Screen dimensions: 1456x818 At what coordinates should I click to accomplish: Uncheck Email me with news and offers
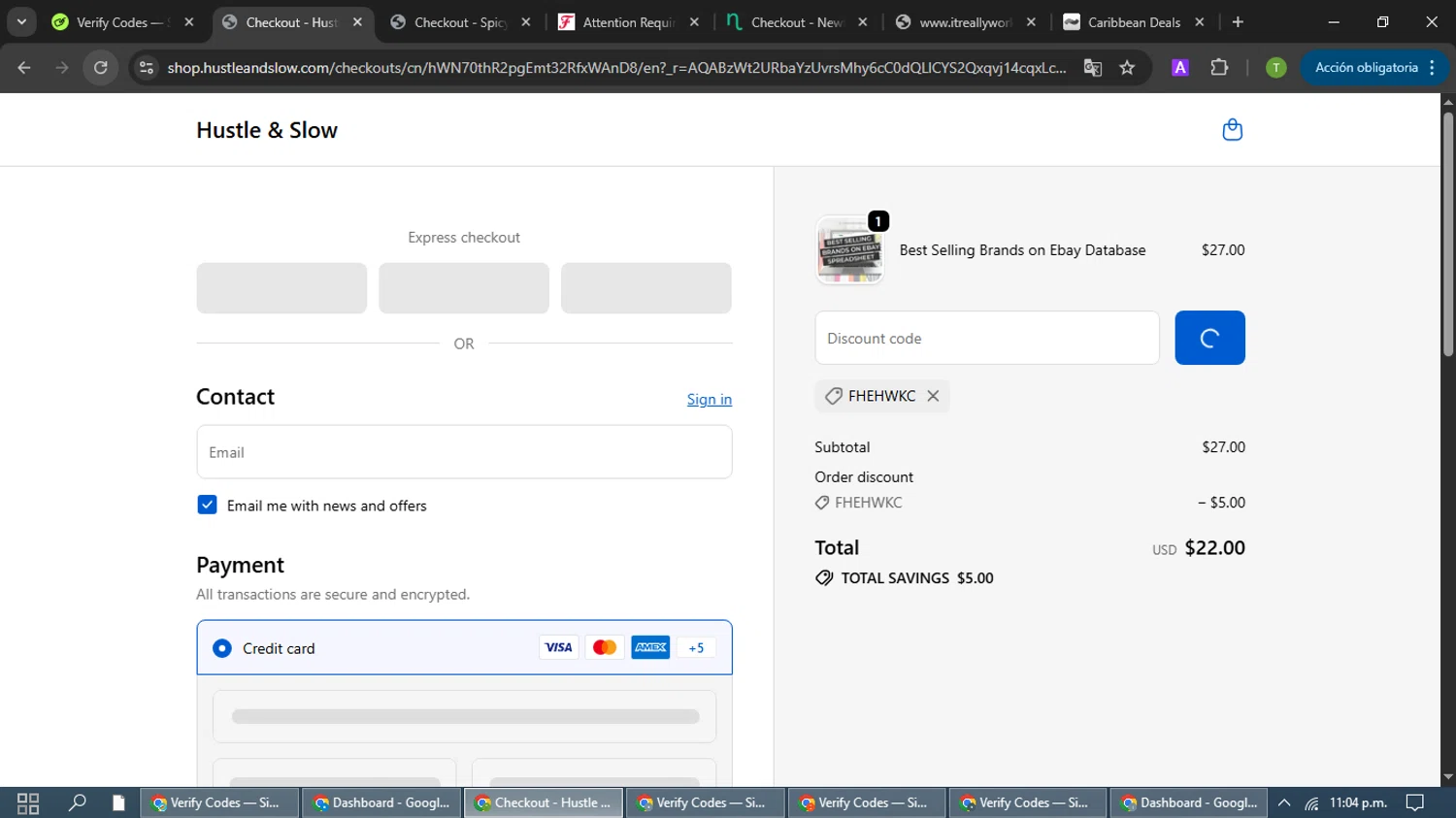point(207,505)
